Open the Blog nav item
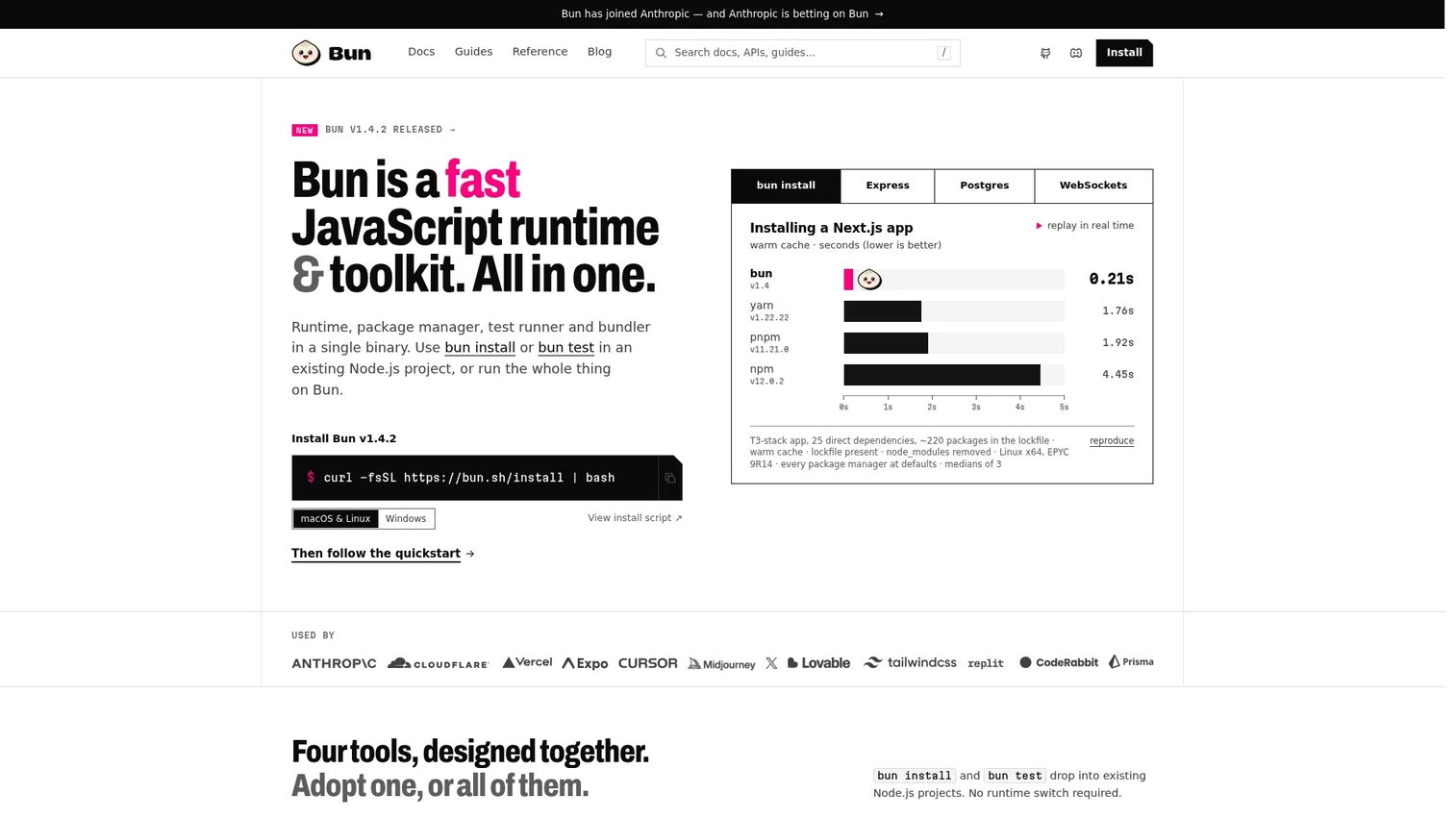 599,52
